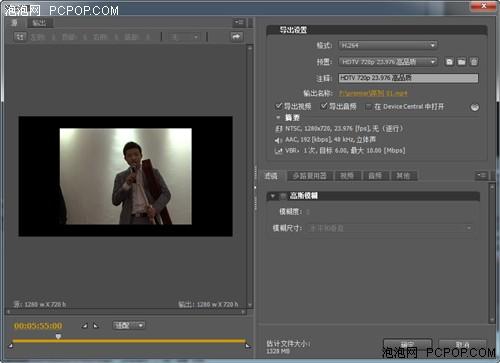
Task: Click the 输出: 1280 w x 720 h text
Action: [208, 304]
